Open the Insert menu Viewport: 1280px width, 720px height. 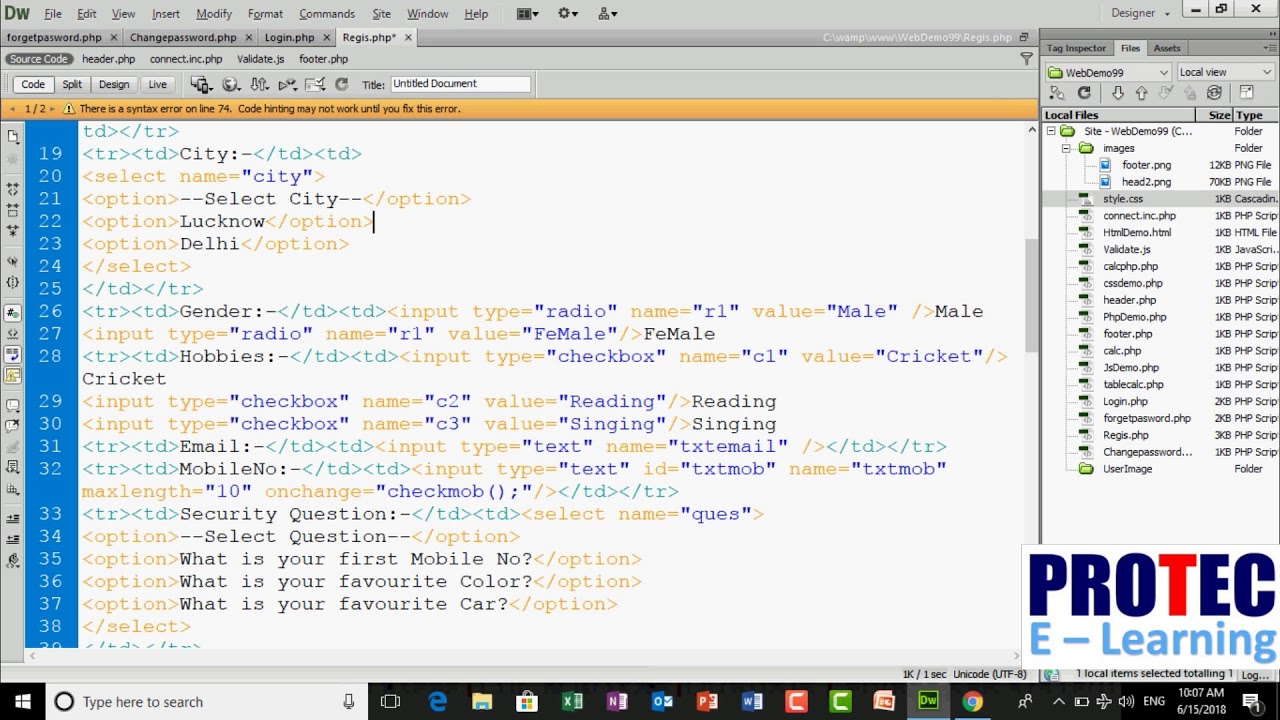166,14
